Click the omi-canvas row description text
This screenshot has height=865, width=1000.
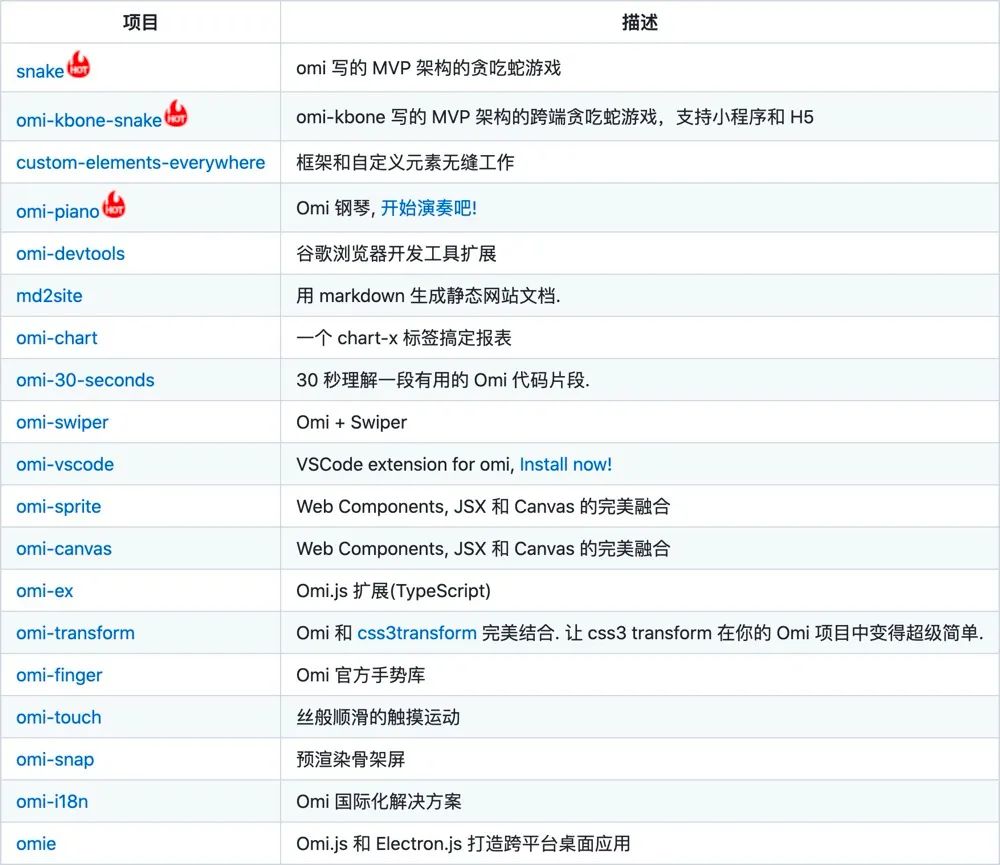483,549
